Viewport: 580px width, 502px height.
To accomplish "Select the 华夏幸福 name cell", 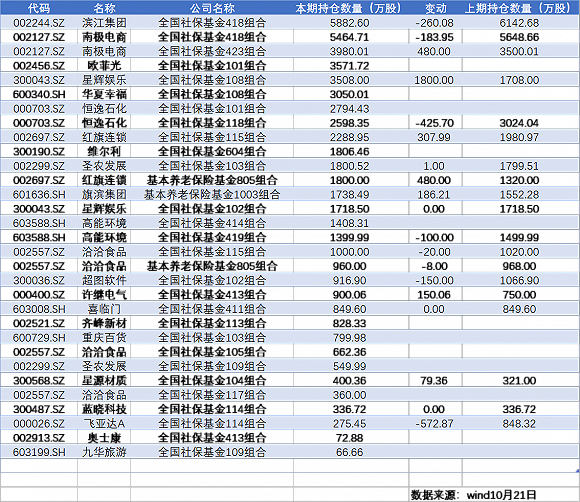I will [x=104, y=94].
